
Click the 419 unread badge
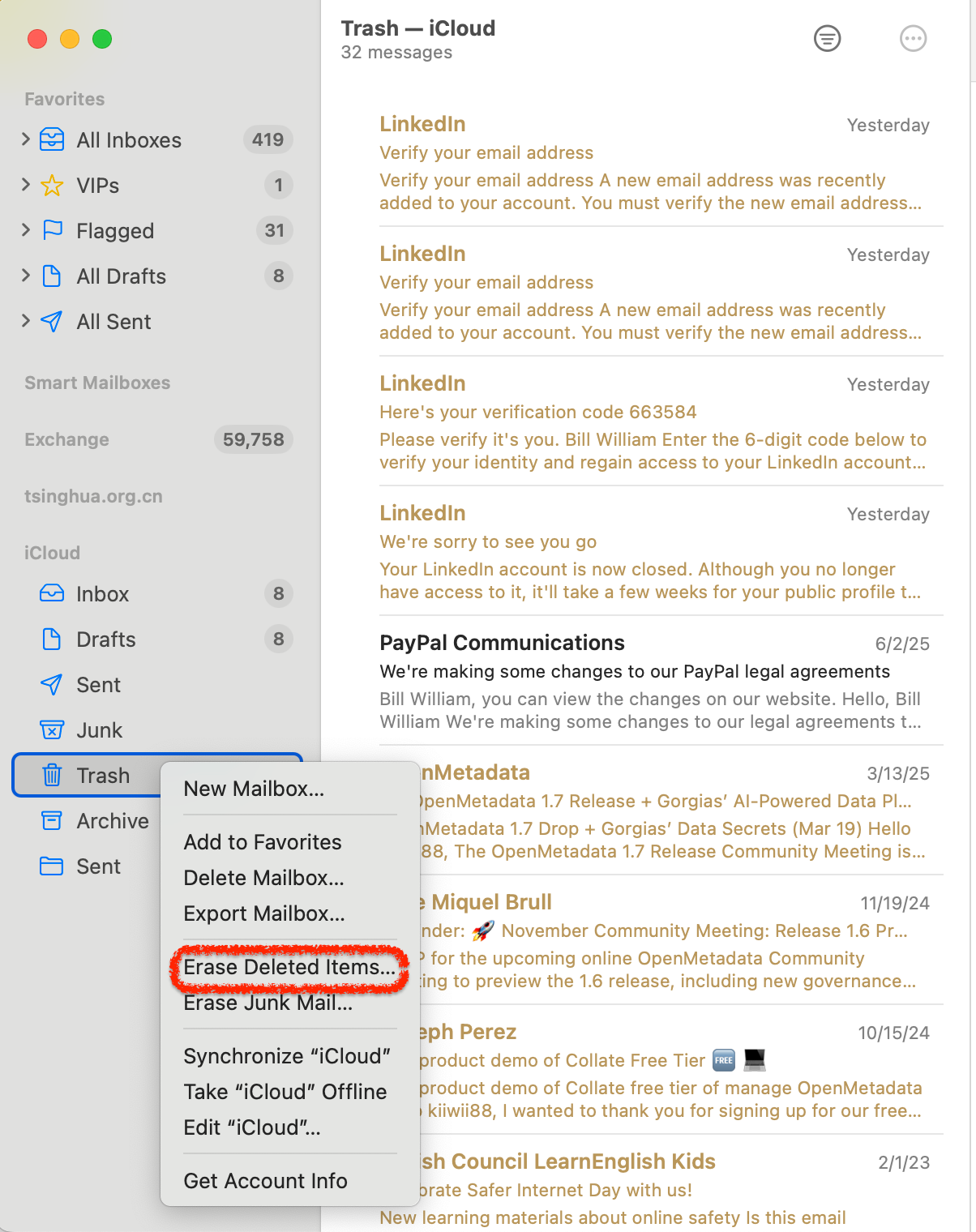268,139
